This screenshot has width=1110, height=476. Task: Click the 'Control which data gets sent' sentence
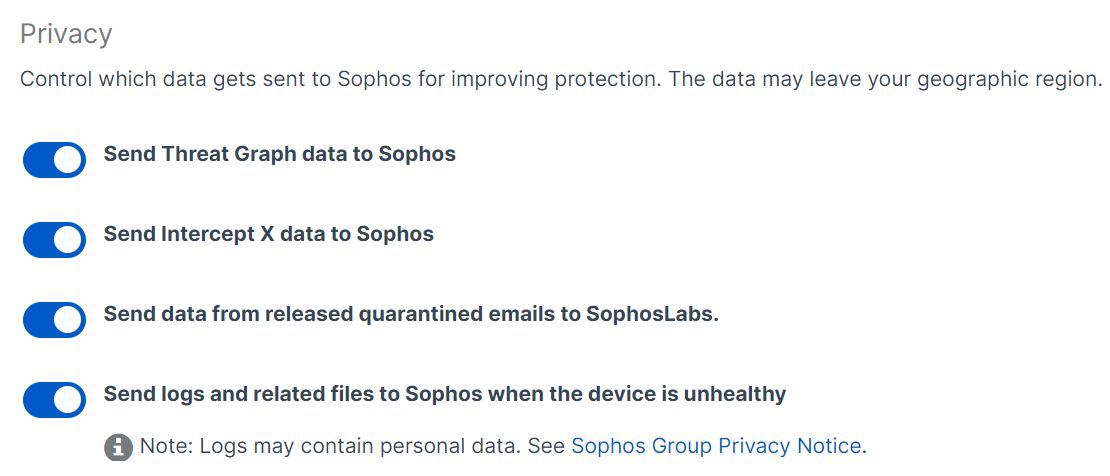[340, 79]
